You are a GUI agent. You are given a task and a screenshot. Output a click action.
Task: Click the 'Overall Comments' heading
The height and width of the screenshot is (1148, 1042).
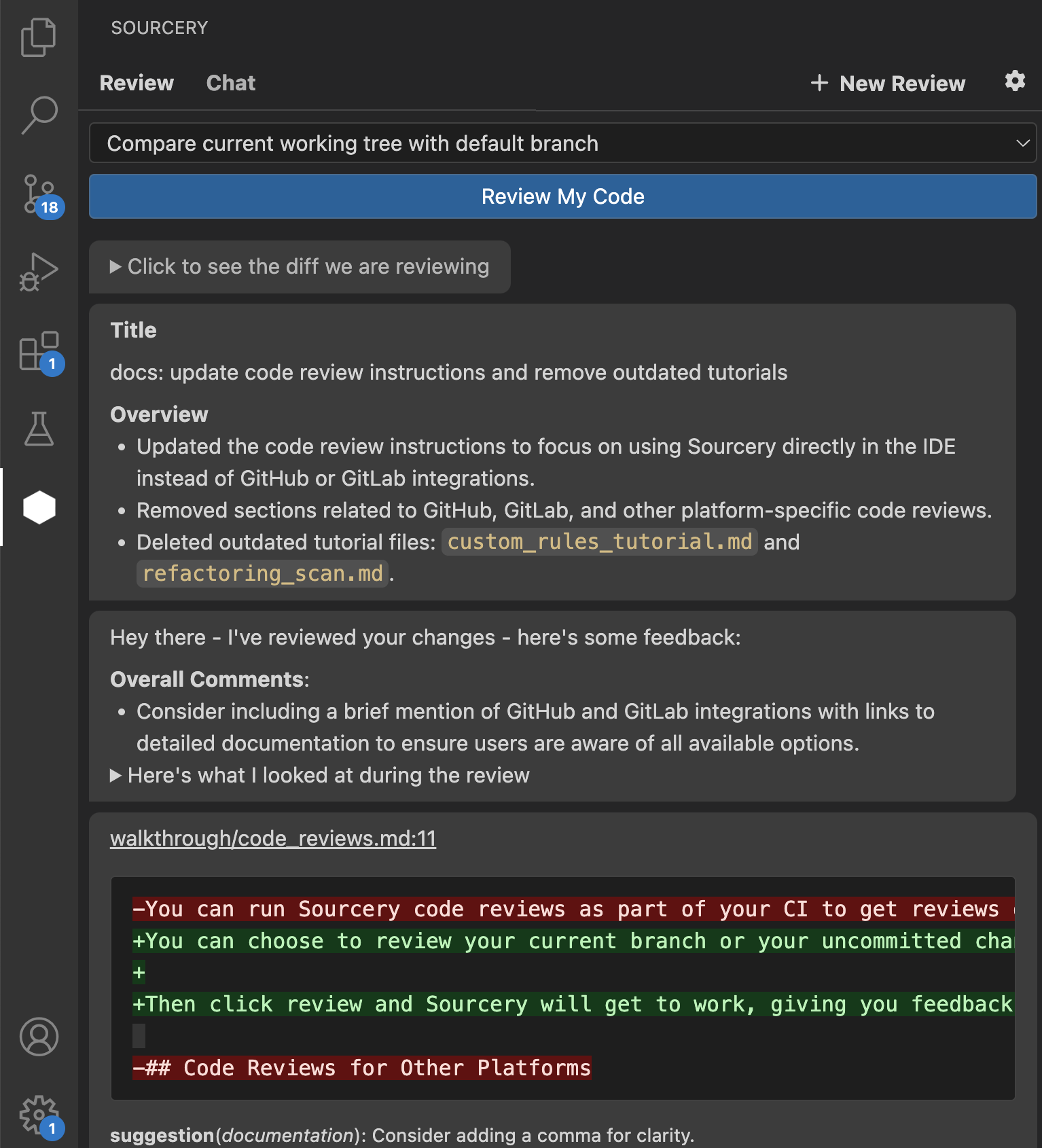coord(210,679)
